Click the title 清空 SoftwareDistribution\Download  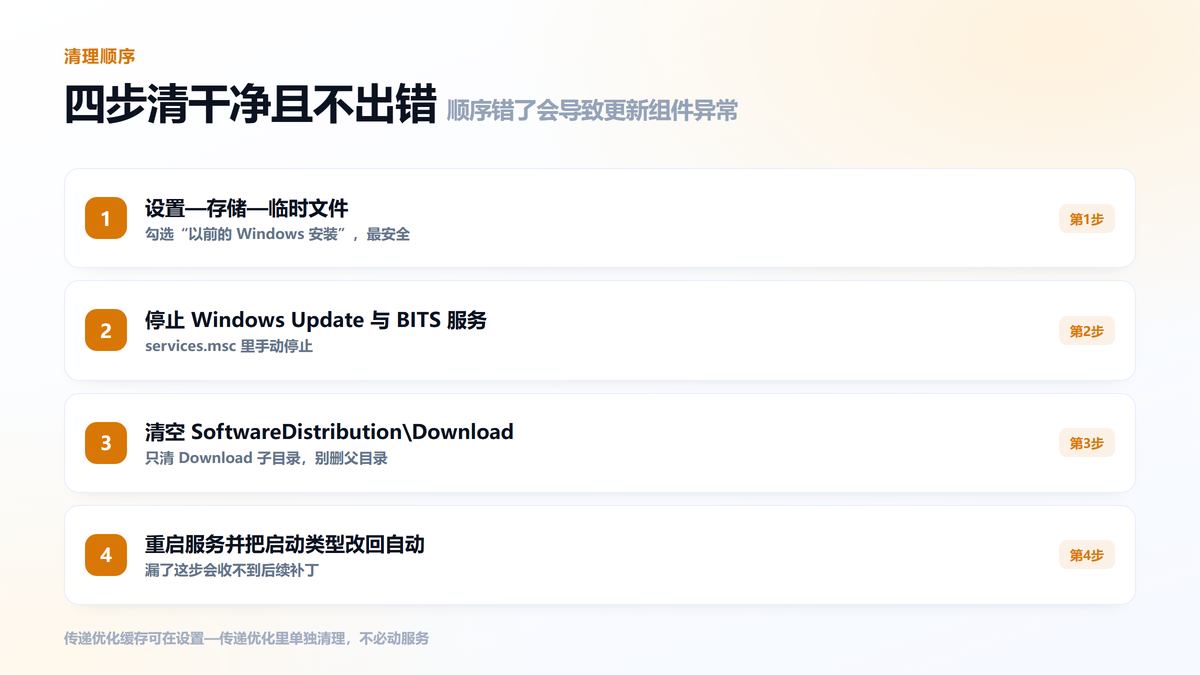329,432
